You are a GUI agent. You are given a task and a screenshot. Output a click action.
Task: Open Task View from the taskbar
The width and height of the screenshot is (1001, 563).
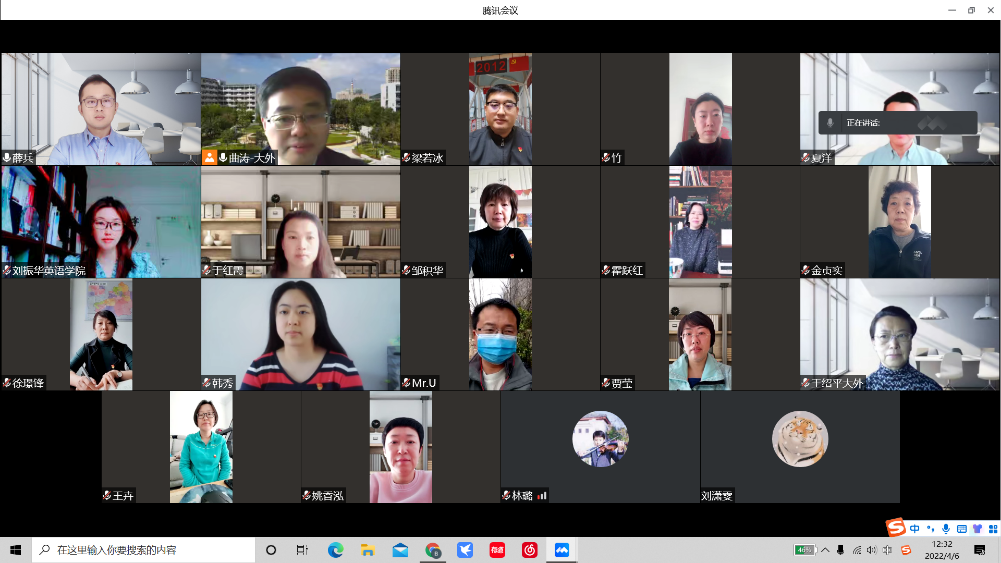pos(302,550)
